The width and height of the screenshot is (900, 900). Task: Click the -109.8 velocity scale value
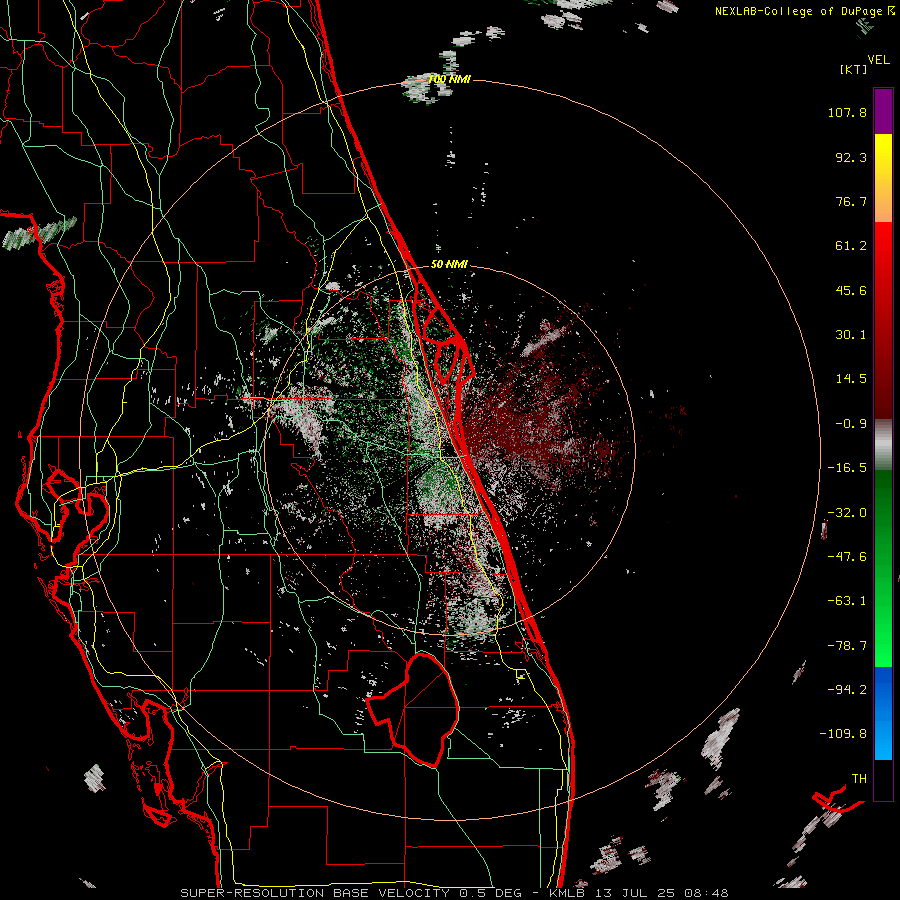(843, 734)
